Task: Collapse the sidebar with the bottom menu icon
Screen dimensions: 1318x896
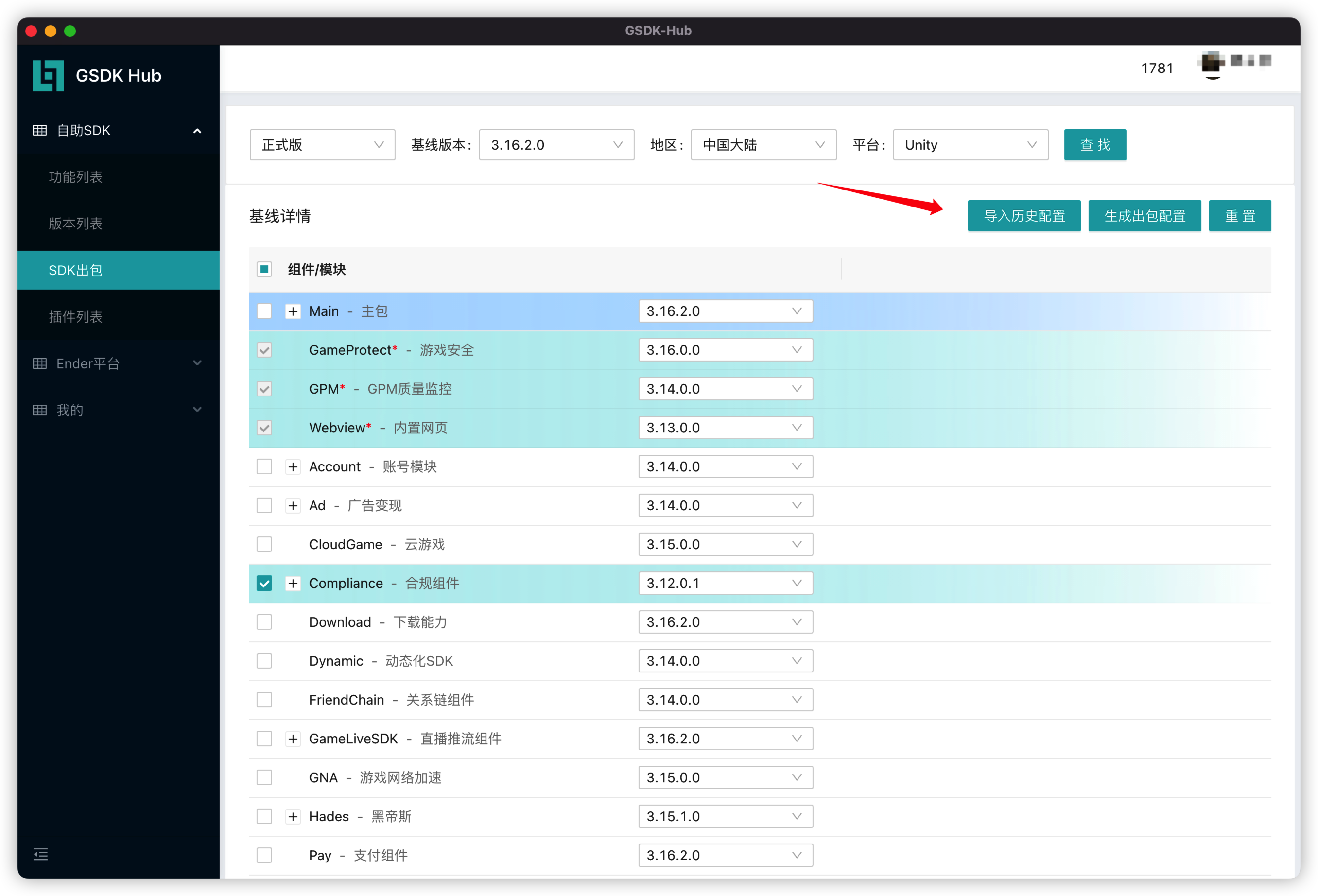Action: pos(41,854)
